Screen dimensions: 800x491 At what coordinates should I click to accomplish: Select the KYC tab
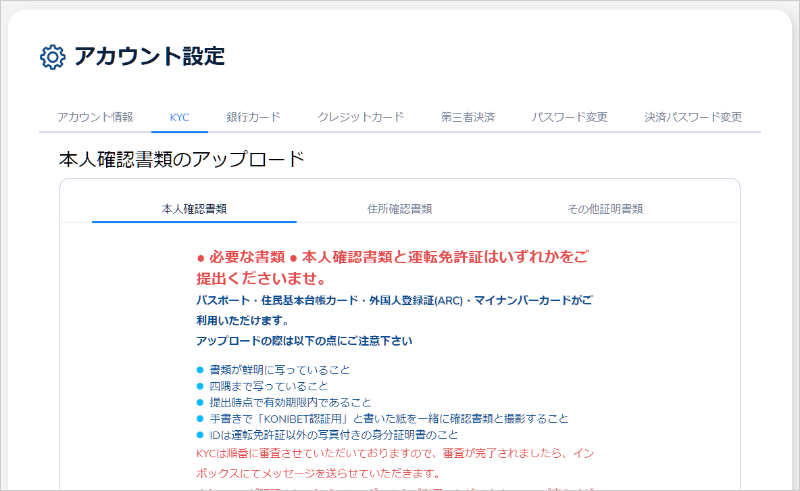[179, 117]
